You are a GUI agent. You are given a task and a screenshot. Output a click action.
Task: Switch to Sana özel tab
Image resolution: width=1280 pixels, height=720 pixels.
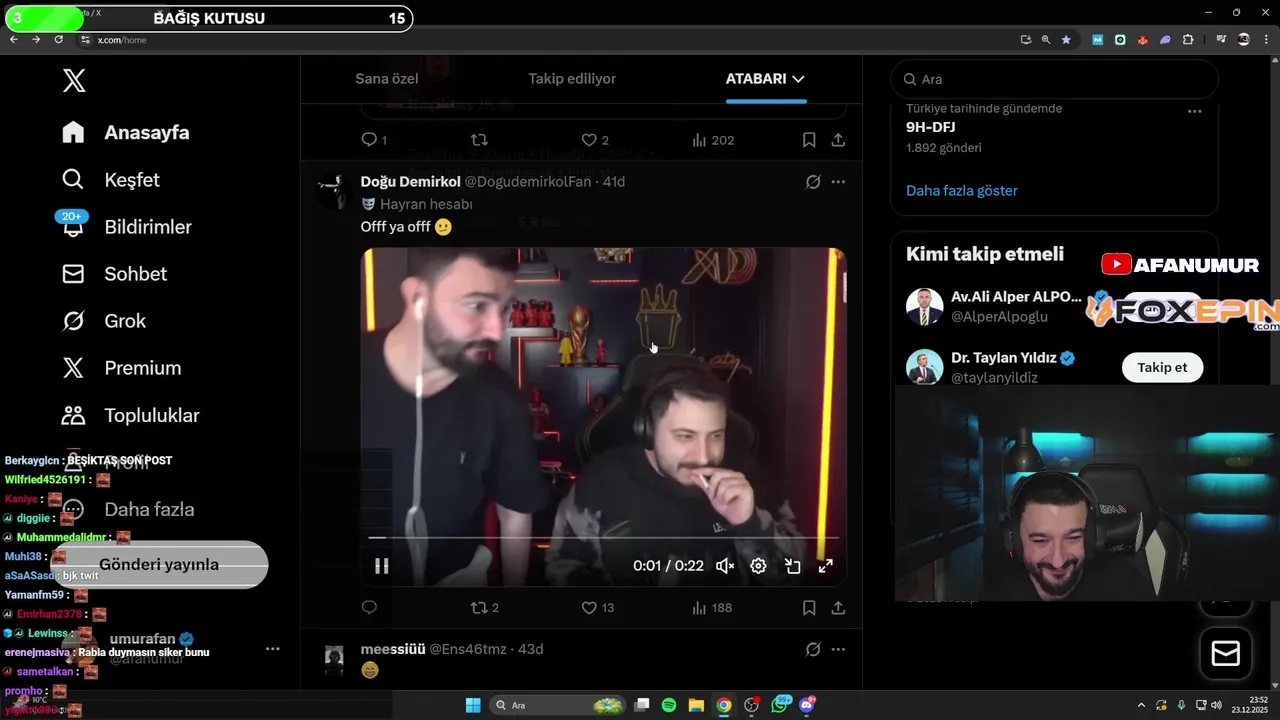(387, 79)
